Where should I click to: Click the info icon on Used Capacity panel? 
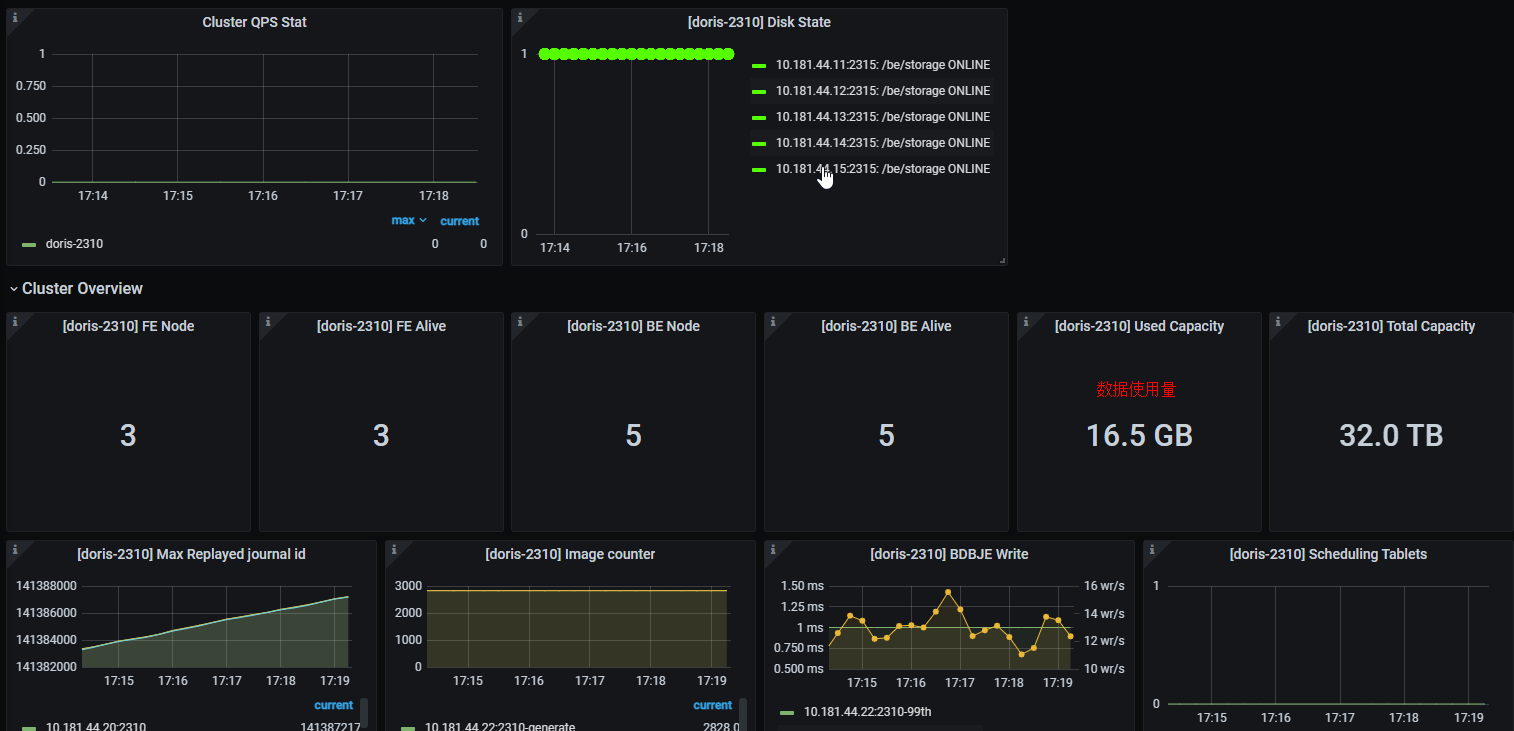1026,320
